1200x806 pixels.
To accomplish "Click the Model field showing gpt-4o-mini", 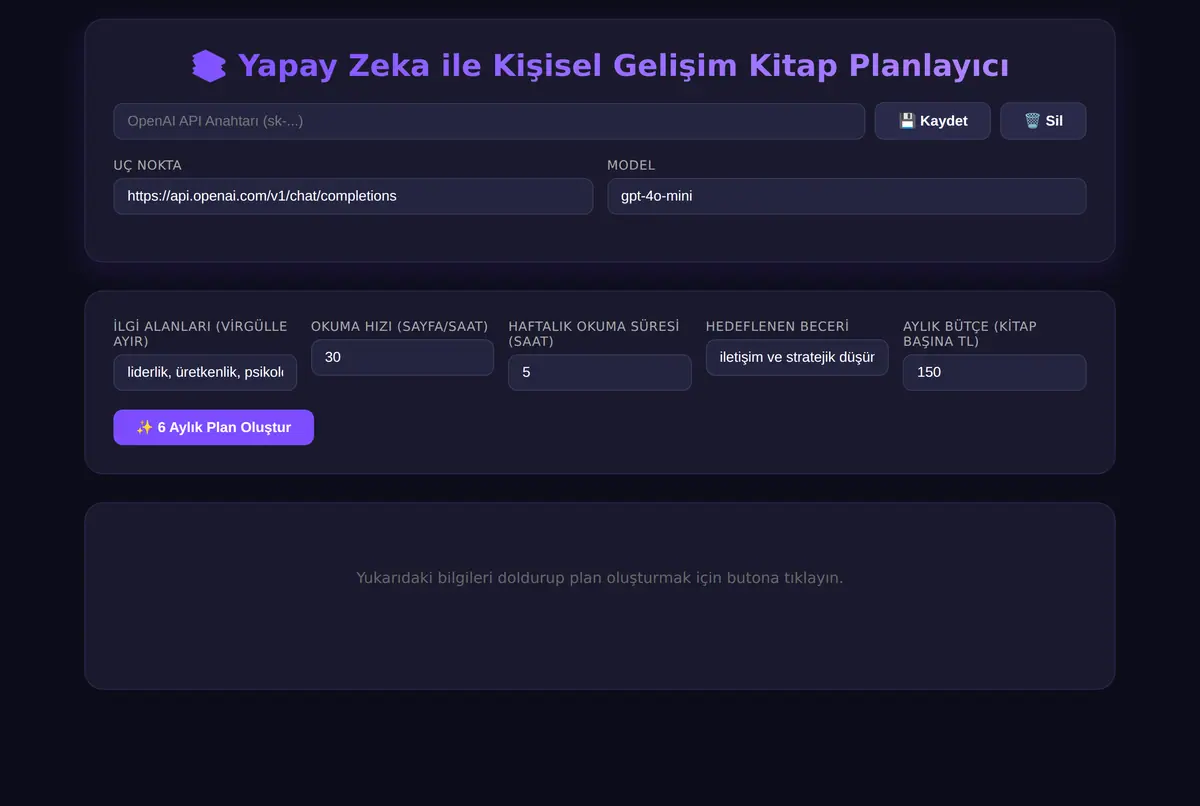I will 847,196.
